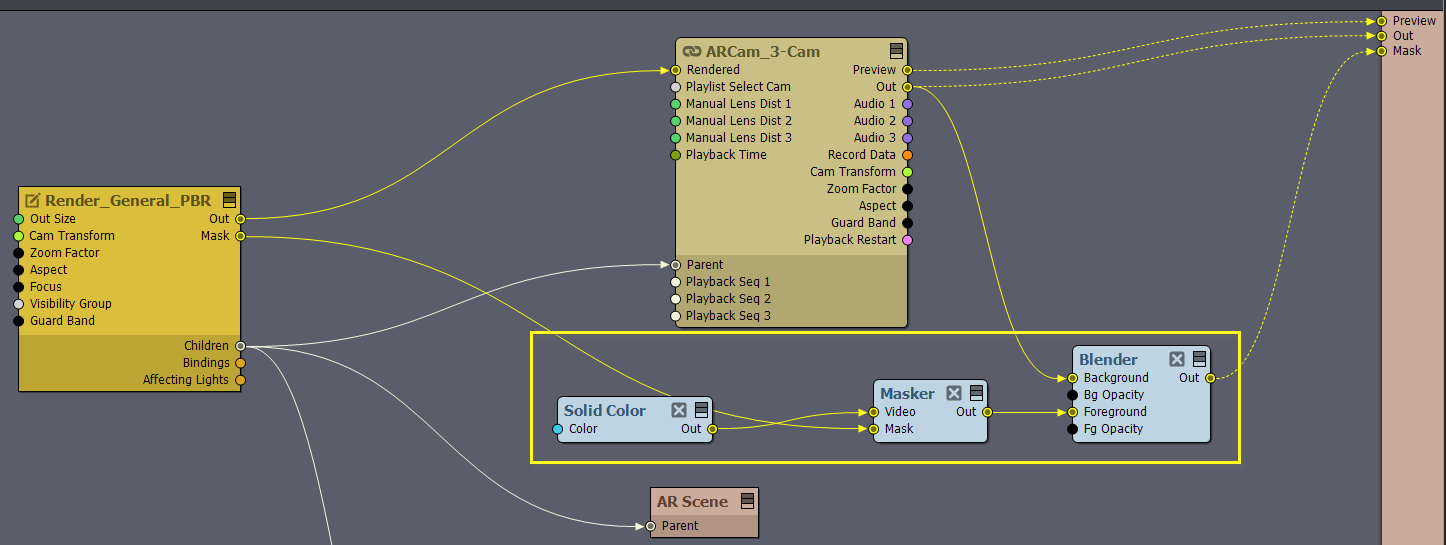Click the Affecting Lights output pin
Image resolution: width=1446 pixels, height=545 pixels.
(x=240, y=380)
